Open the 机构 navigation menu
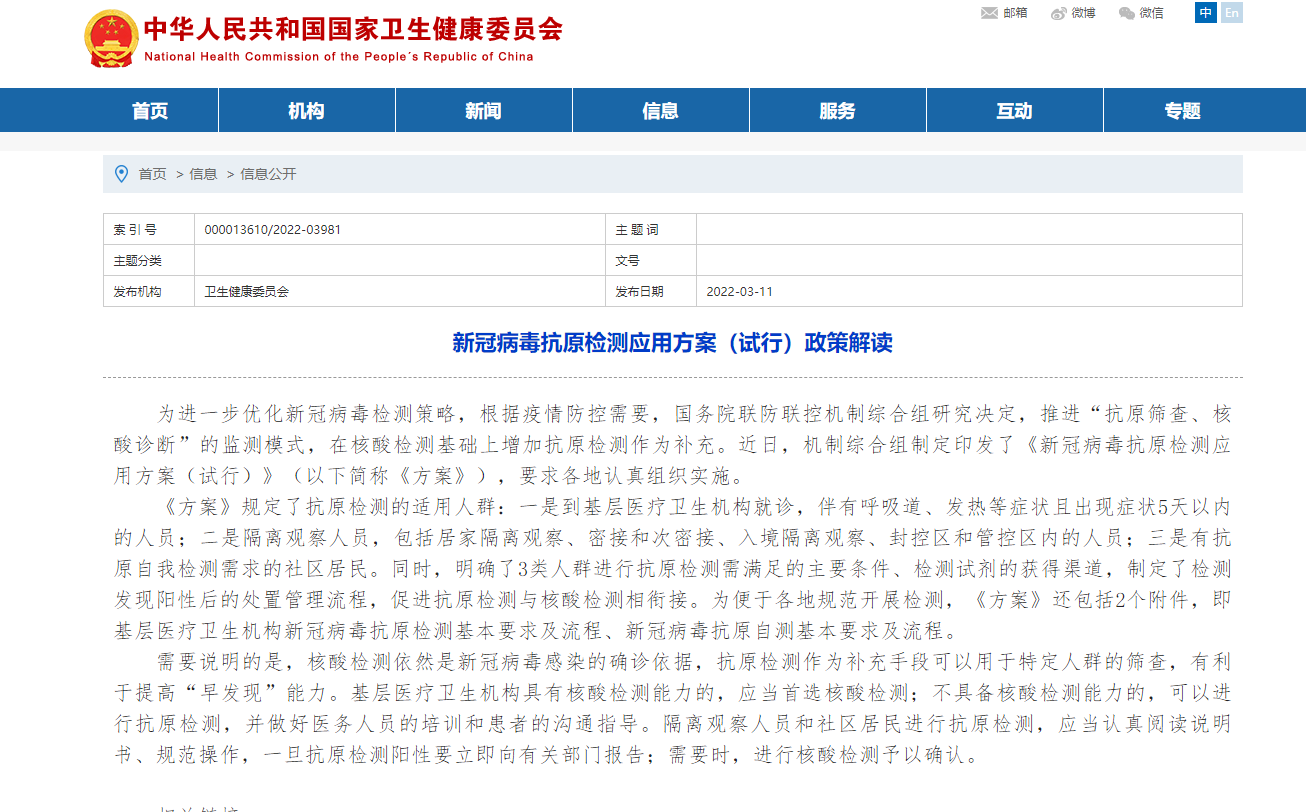Viewport: 1306px width, 812px height. 306,110
